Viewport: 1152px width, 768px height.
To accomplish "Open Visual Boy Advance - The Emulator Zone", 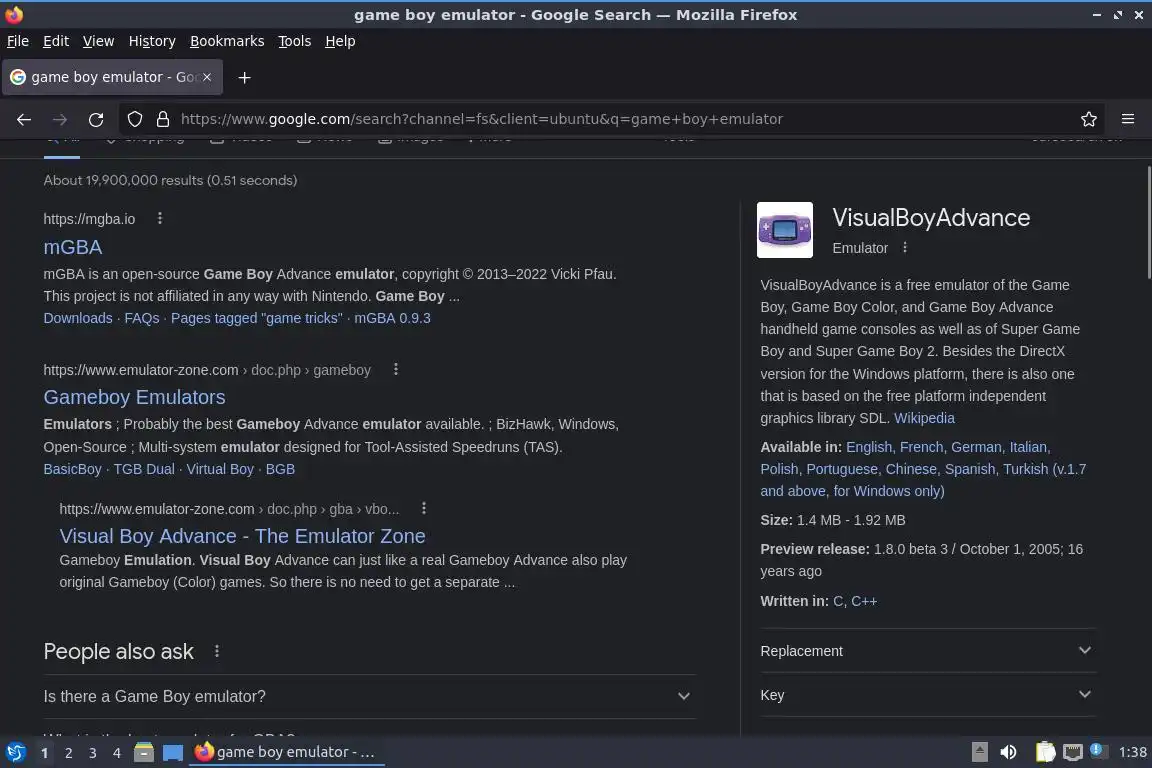I will tap(242, 536).
